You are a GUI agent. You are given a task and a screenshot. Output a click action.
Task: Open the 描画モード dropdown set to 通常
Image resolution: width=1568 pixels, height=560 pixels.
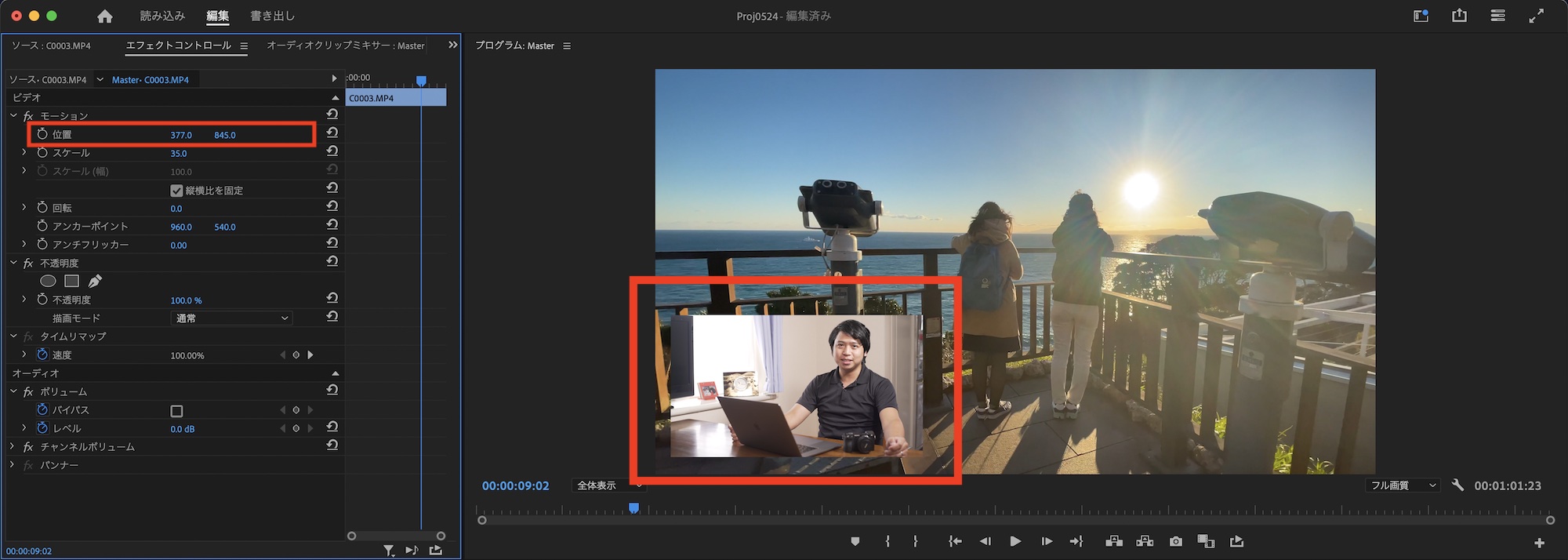231,318
